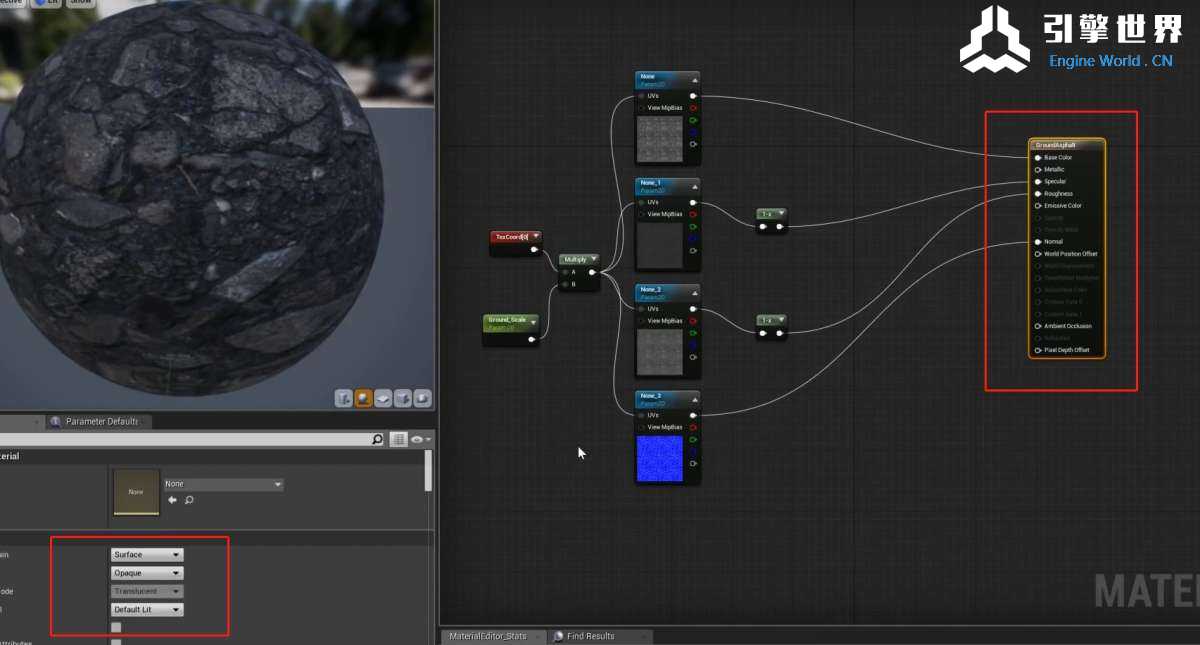Select the sphere preview shape
Screen dimensions: 1200x645
click(x=364, y=398)
